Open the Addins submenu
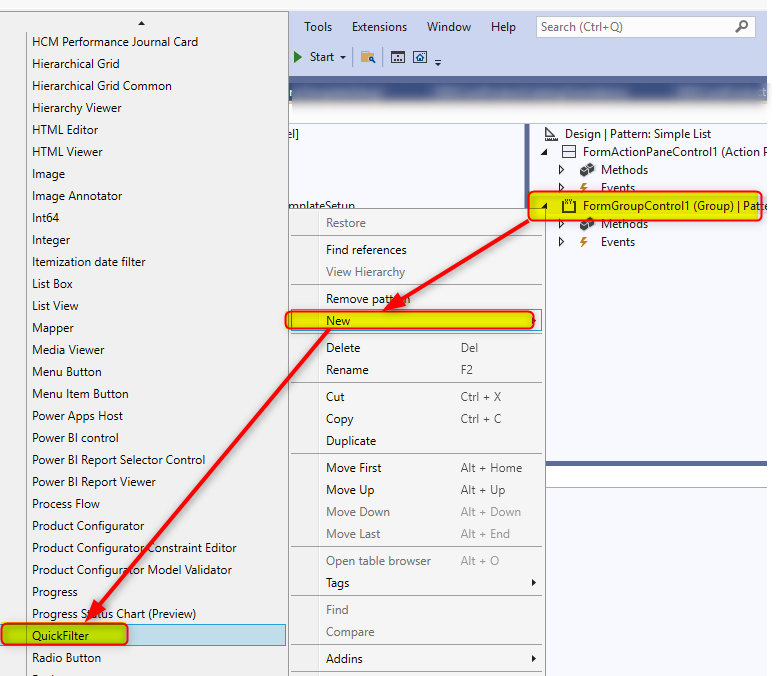This screenshot has height=676, width=777. pos(416,659)
